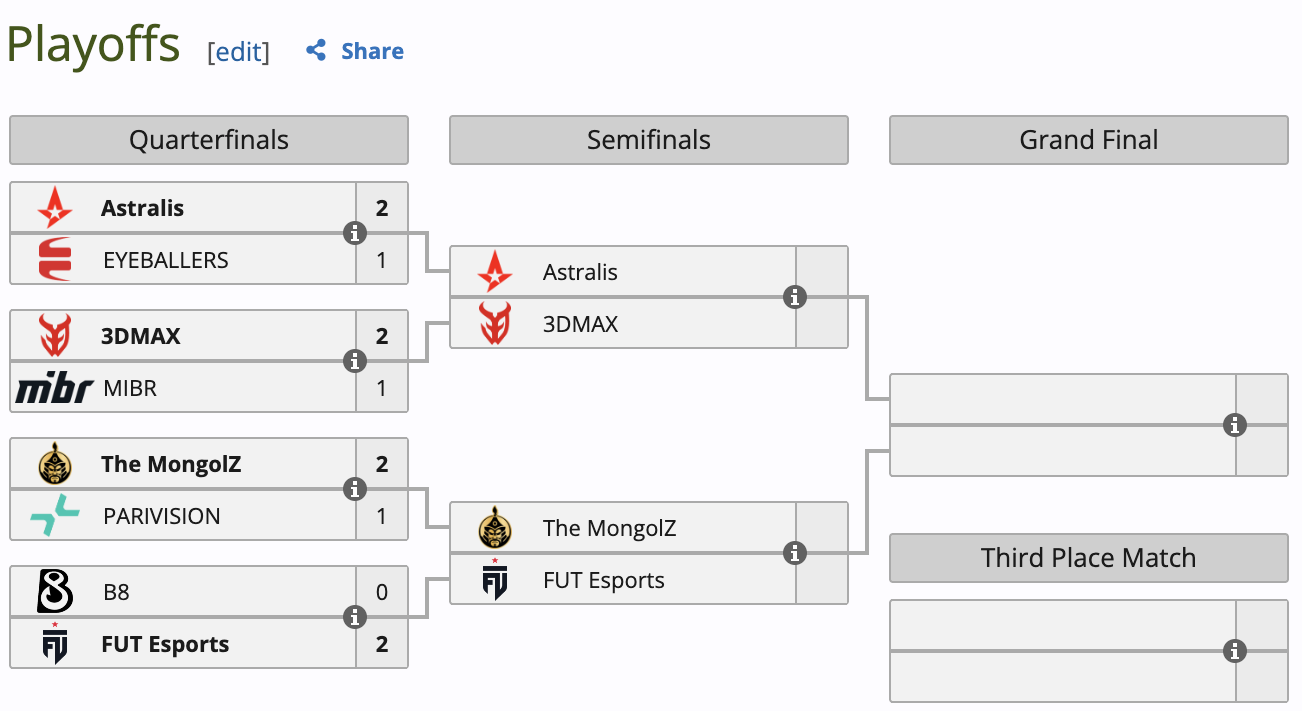Click the edit link beside Playoffs
Image resolution: width=1302 pixels, height=711 pixels.
pos(238,52)
